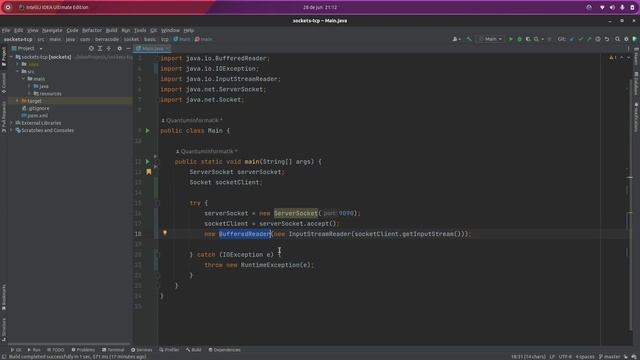Select pom.xml in project tree
This screenshot has height=360, width=640.
tap(38, 116)
